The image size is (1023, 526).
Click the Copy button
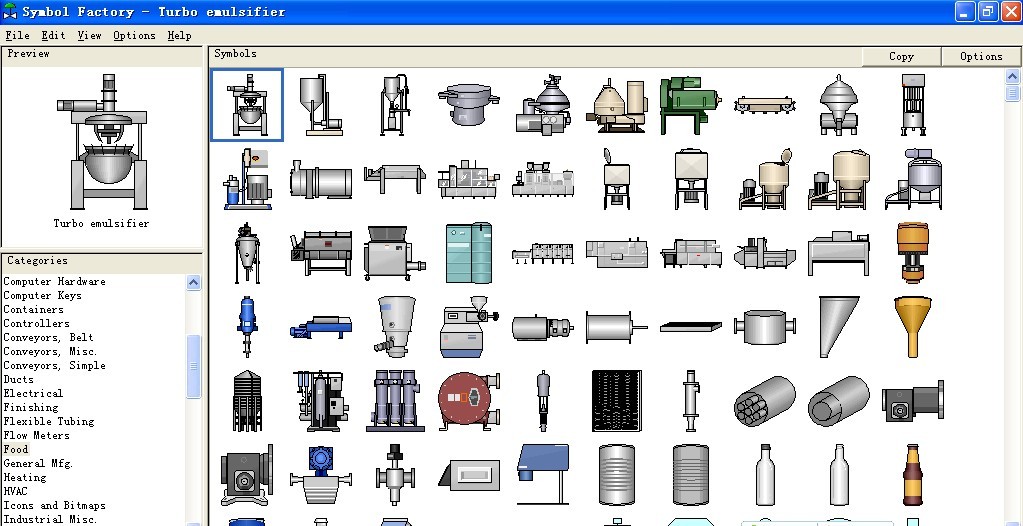pyautogui.click(x=902, y=56)
